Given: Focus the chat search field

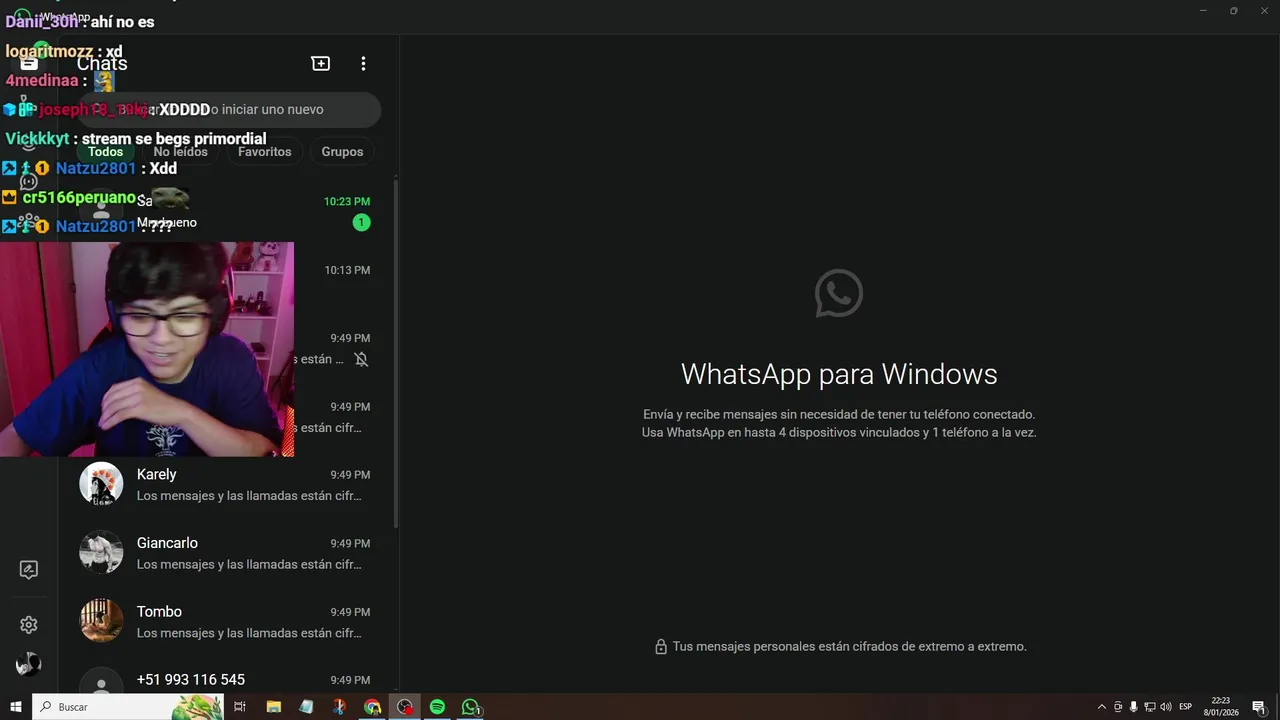Looking at the screenshot, I should (x=229, y=109).
